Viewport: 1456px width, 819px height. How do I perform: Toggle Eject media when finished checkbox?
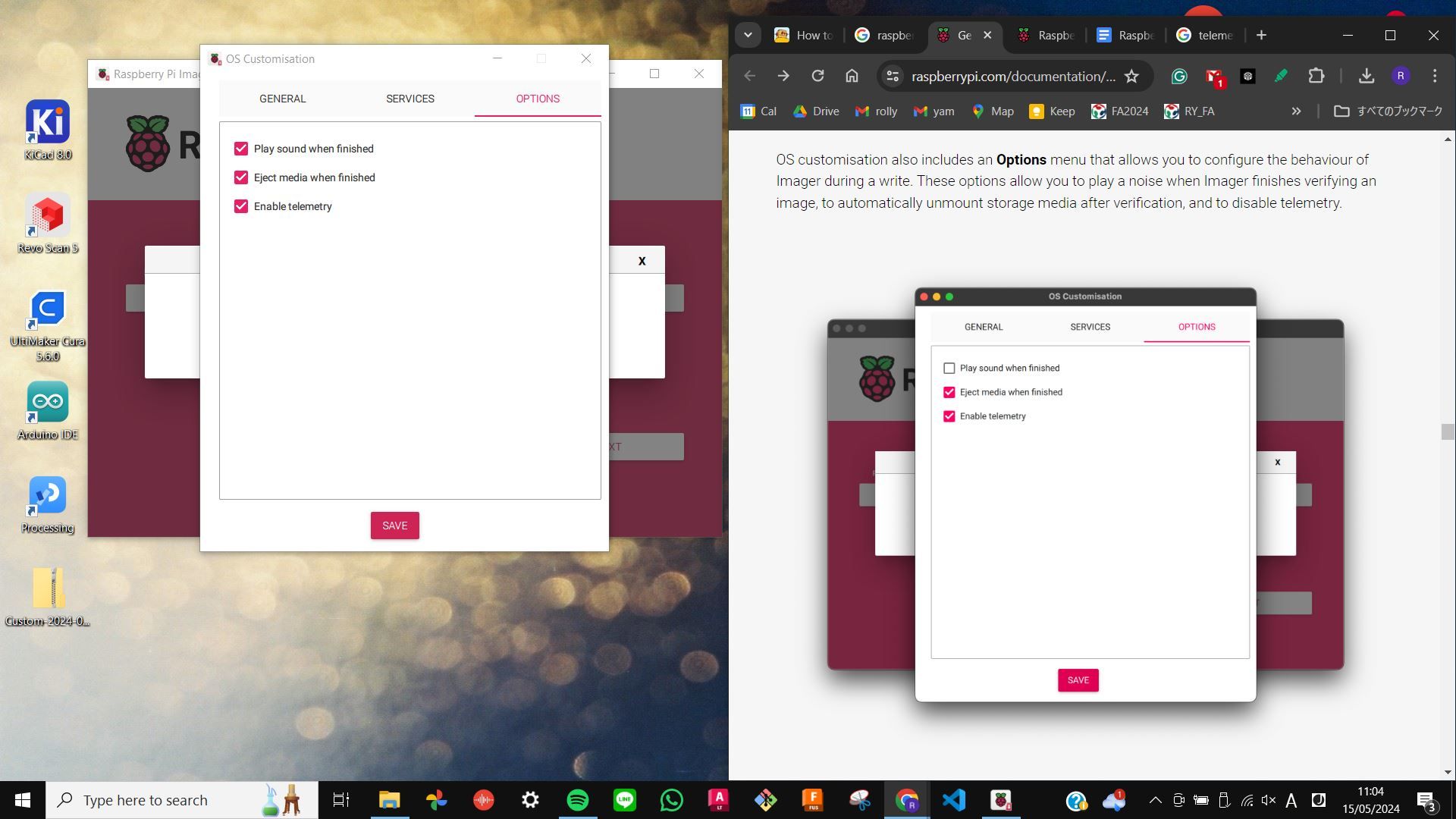pyautogui.click(x=241, y=177)
